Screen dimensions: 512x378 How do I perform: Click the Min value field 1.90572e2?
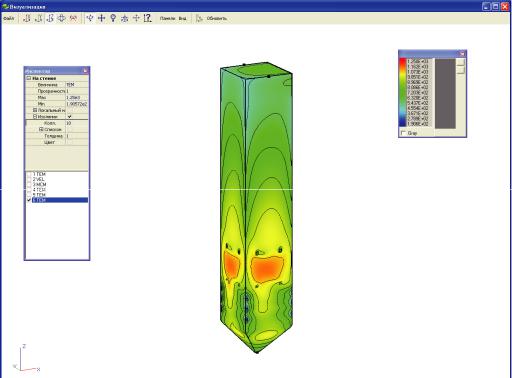pyautogui.click(x=77, y=104)
